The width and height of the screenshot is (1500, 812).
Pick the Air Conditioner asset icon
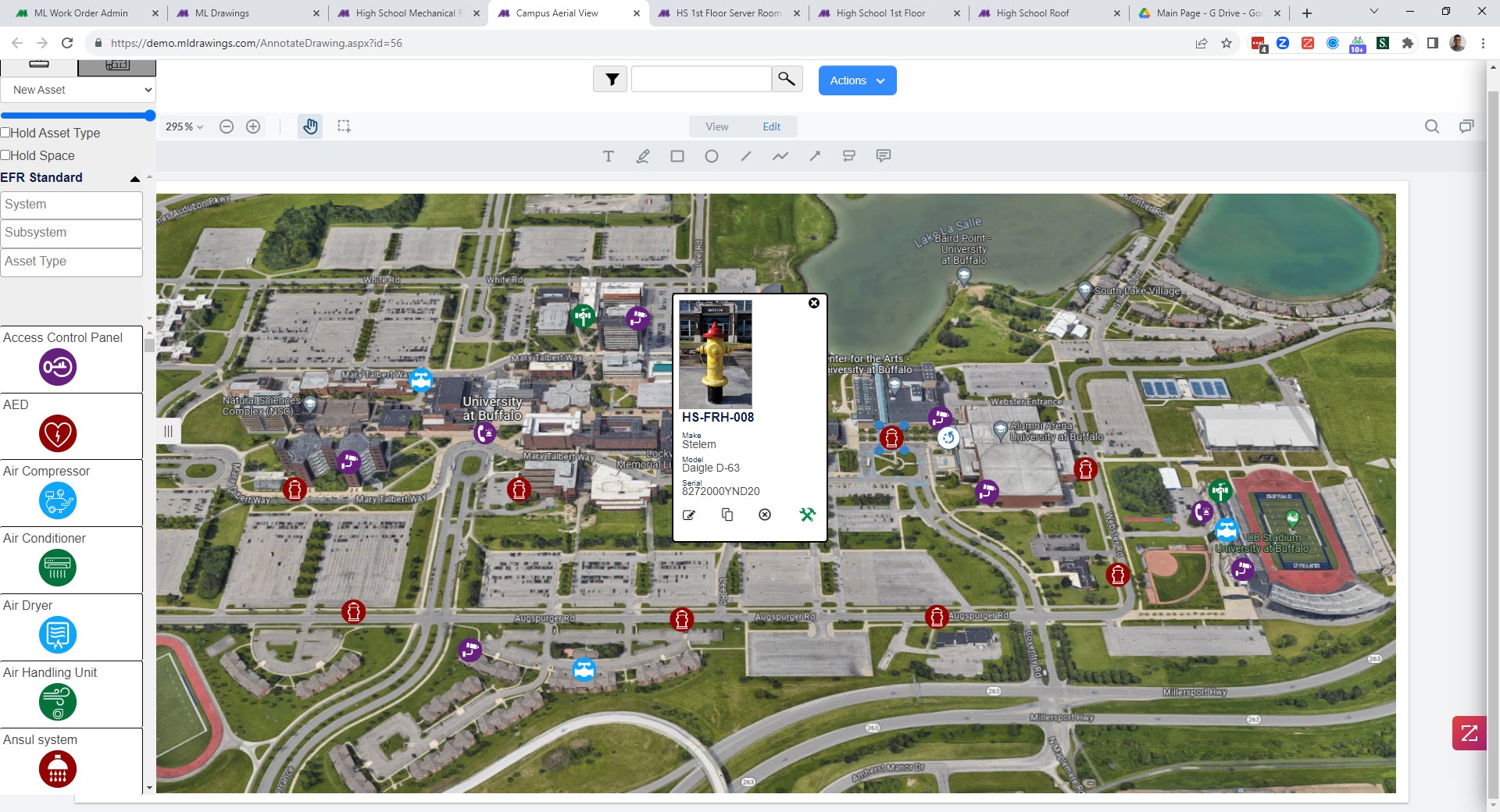pyautogui.click(x=58, y=568)
